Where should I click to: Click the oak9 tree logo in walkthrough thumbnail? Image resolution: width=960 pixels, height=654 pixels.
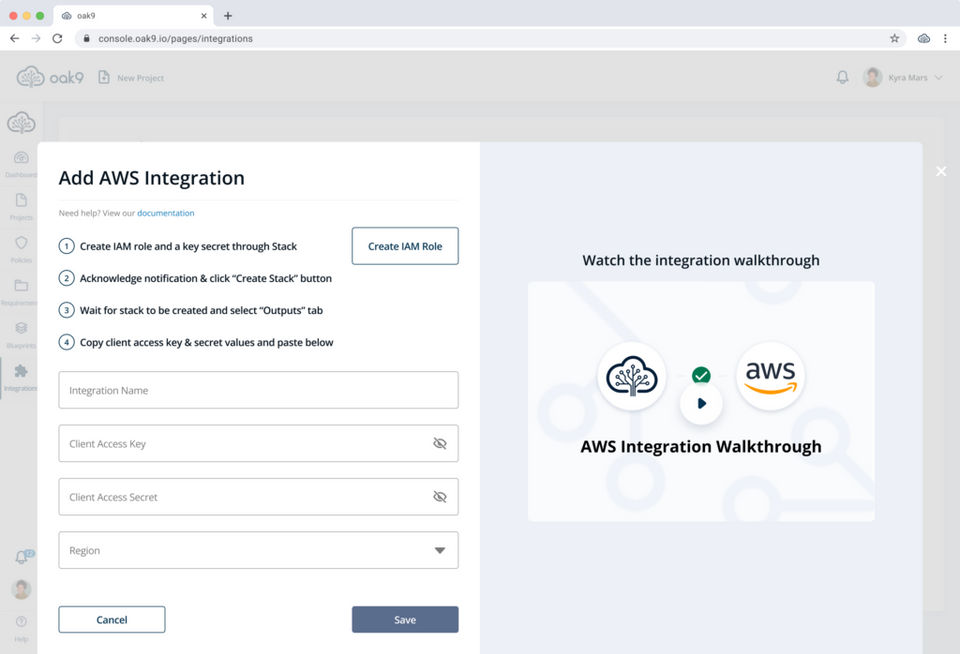[x=631, y=376]
